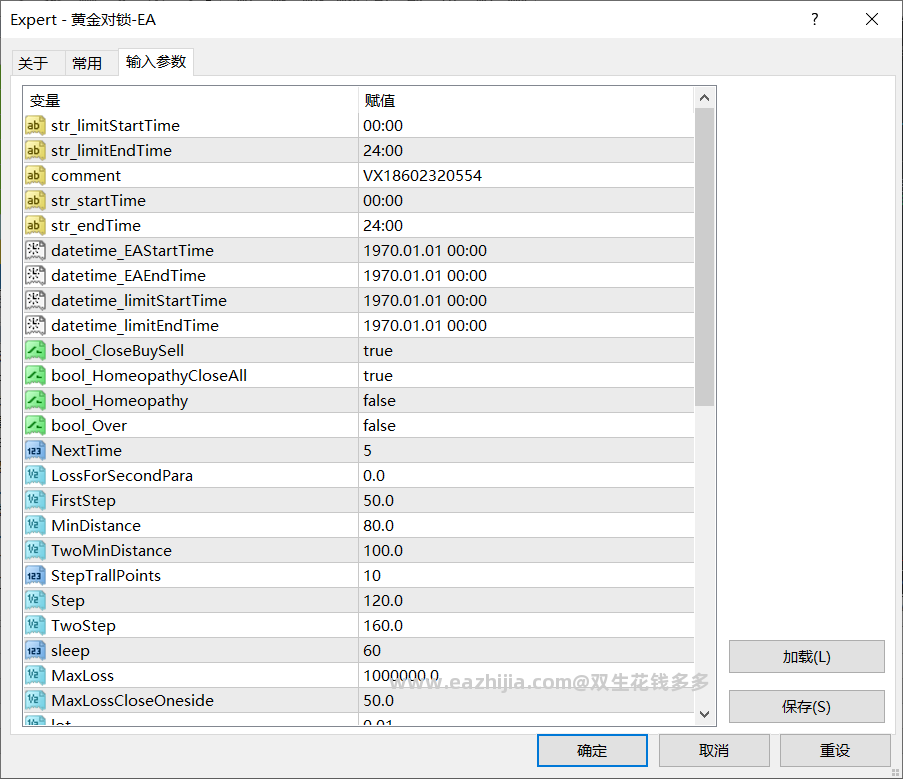Click the datetime icon beside datetime_EAEndTime
Image resolution: width=903 pixels, height=779 pixels.
pyautogui.click(x=35, y=275)
